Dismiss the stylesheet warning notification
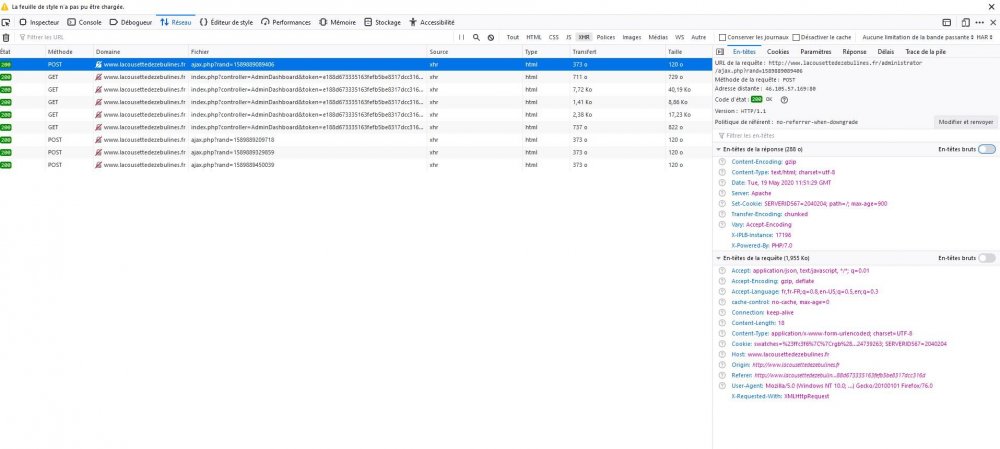Screen dimensions: 1000x449 pyautogui.click(x=992, y=6)
